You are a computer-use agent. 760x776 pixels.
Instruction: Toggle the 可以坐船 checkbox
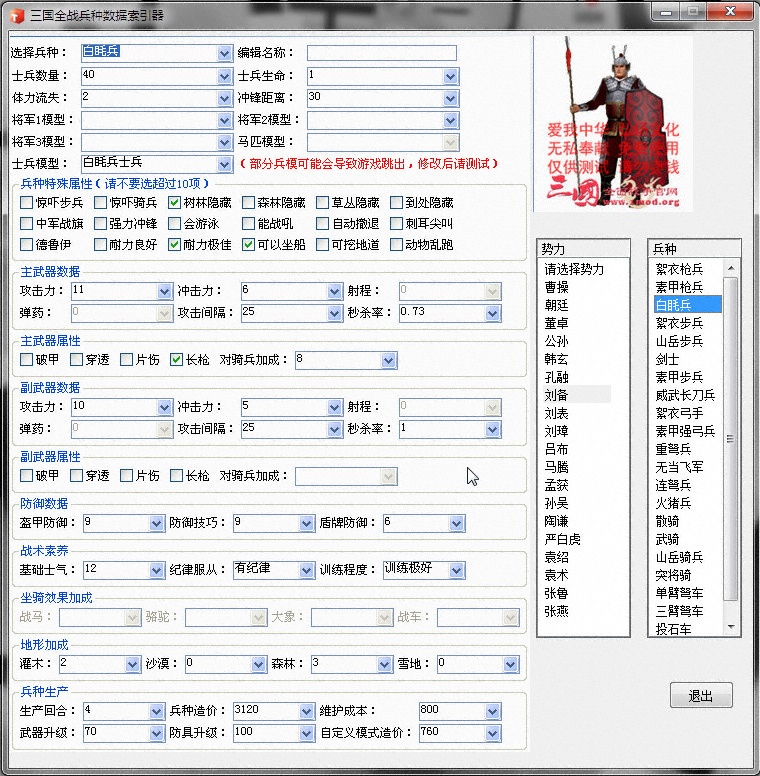[249, 245]
